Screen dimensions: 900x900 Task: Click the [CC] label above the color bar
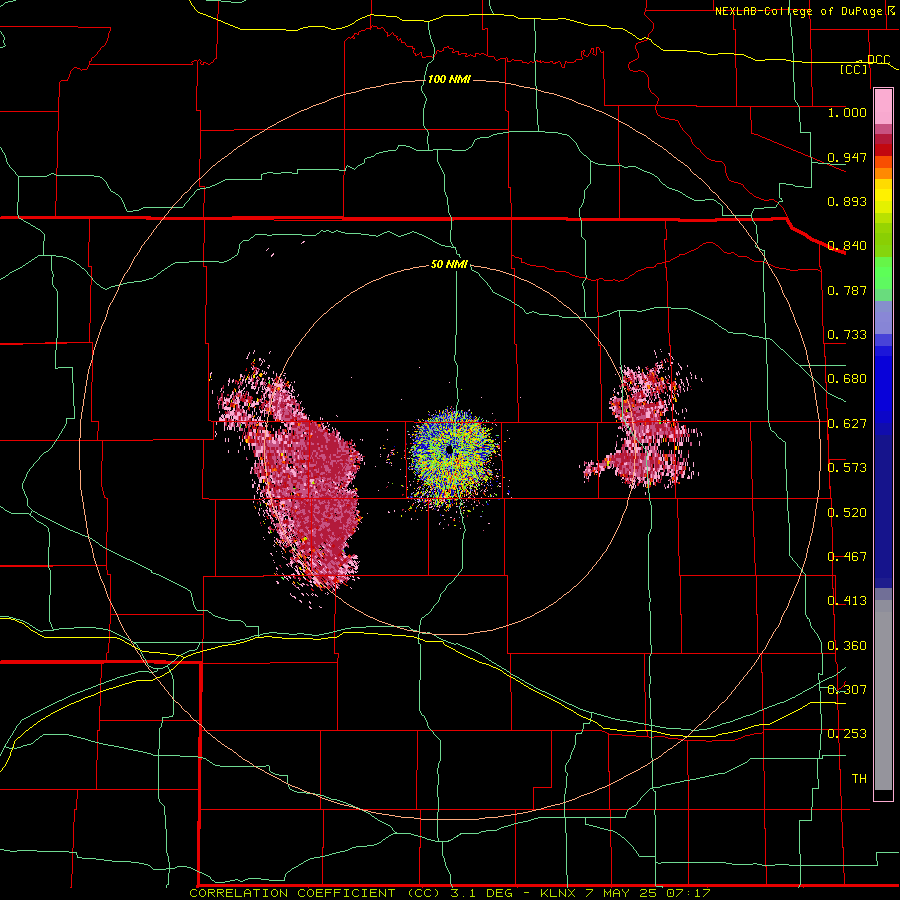[x=854, y=70]
